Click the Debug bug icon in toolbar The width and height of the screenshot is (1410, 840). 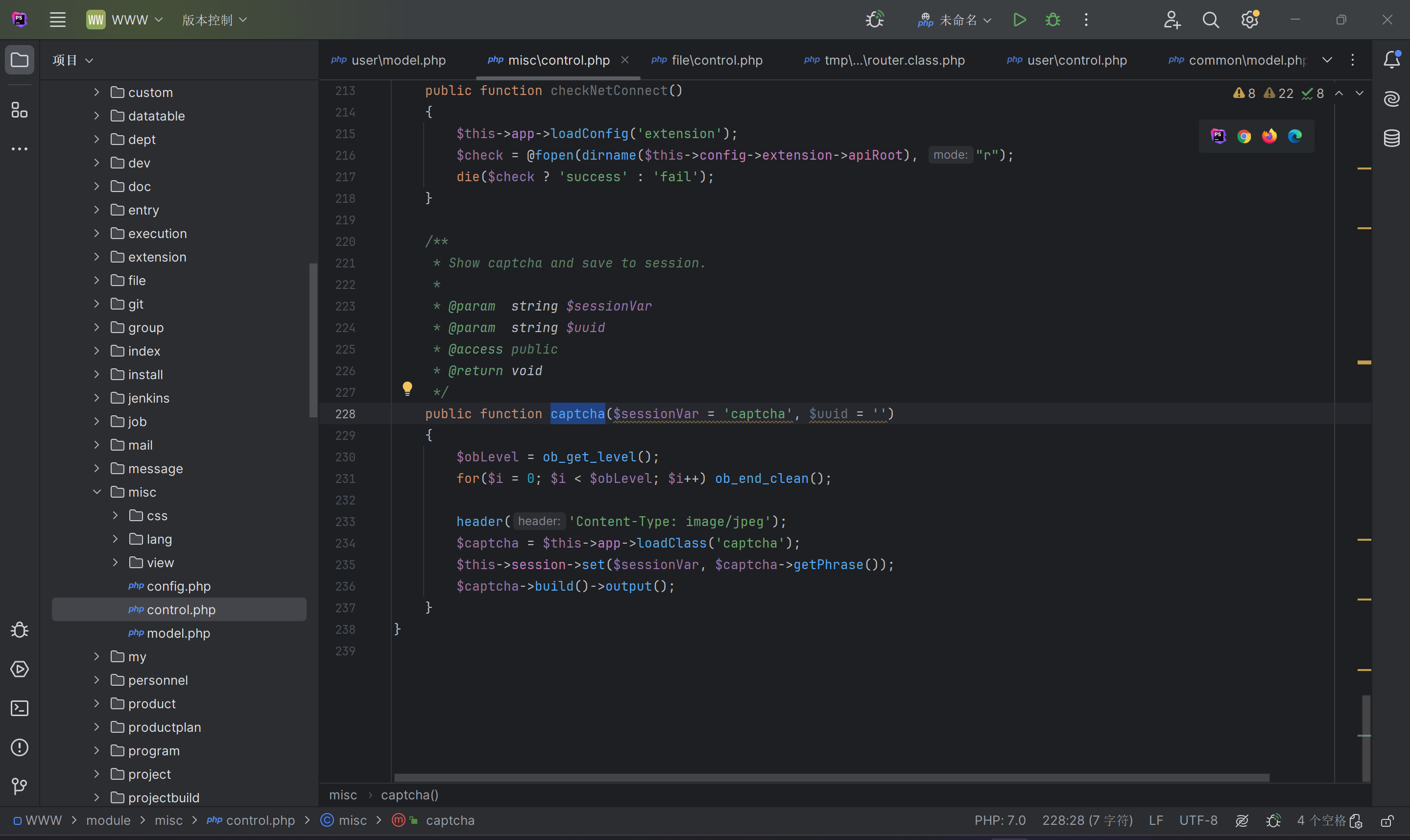coord(1052,20)
